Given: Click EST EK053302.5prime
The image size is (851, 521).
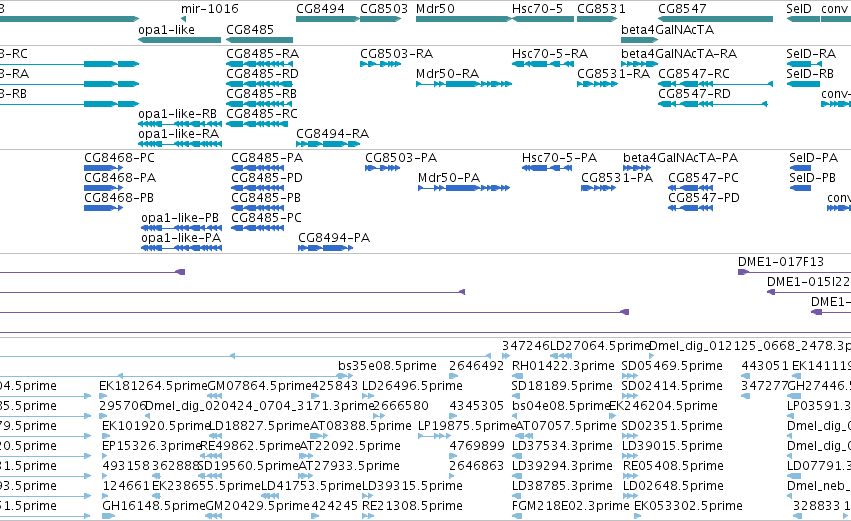Looking at the screenshot, I should tap(688, 506).
